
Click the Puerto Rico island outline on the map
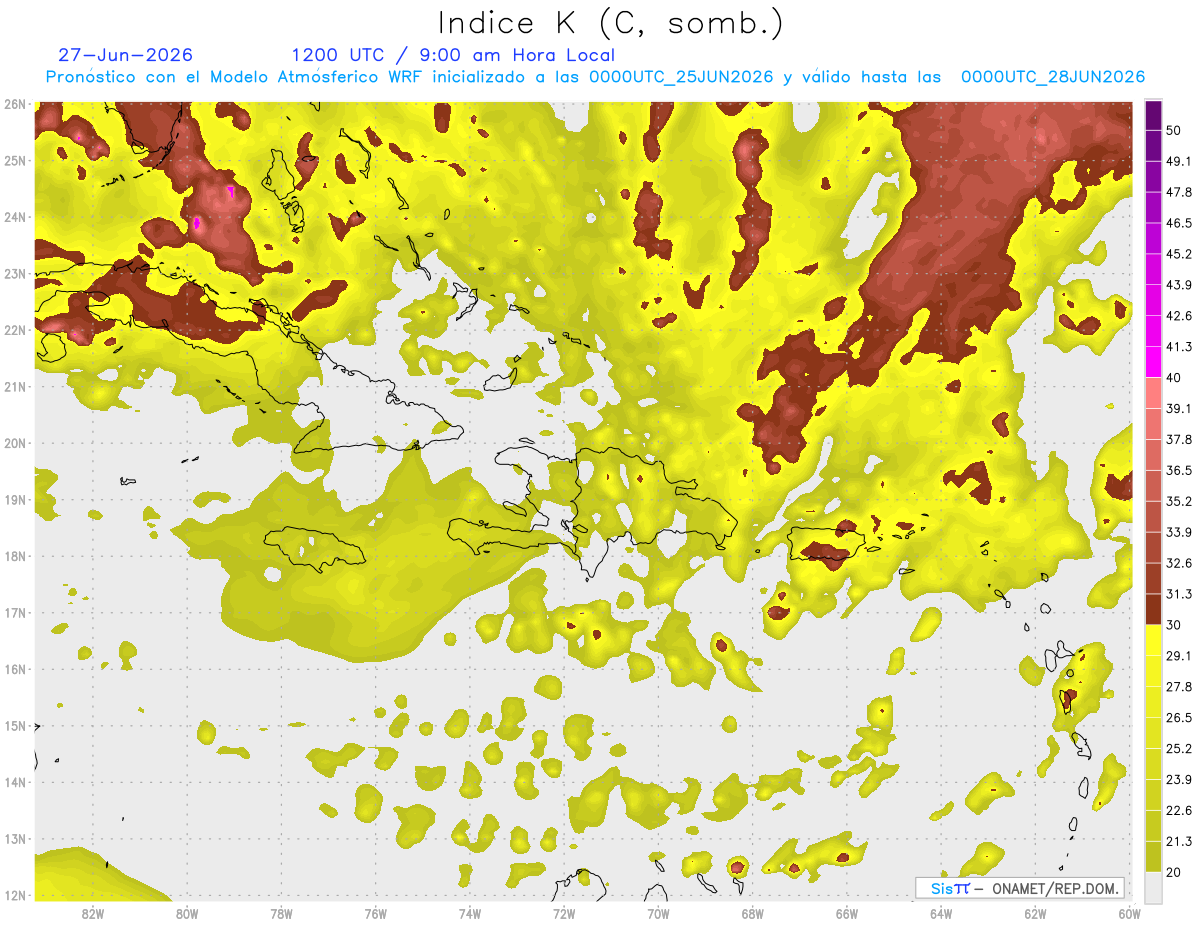826,546
